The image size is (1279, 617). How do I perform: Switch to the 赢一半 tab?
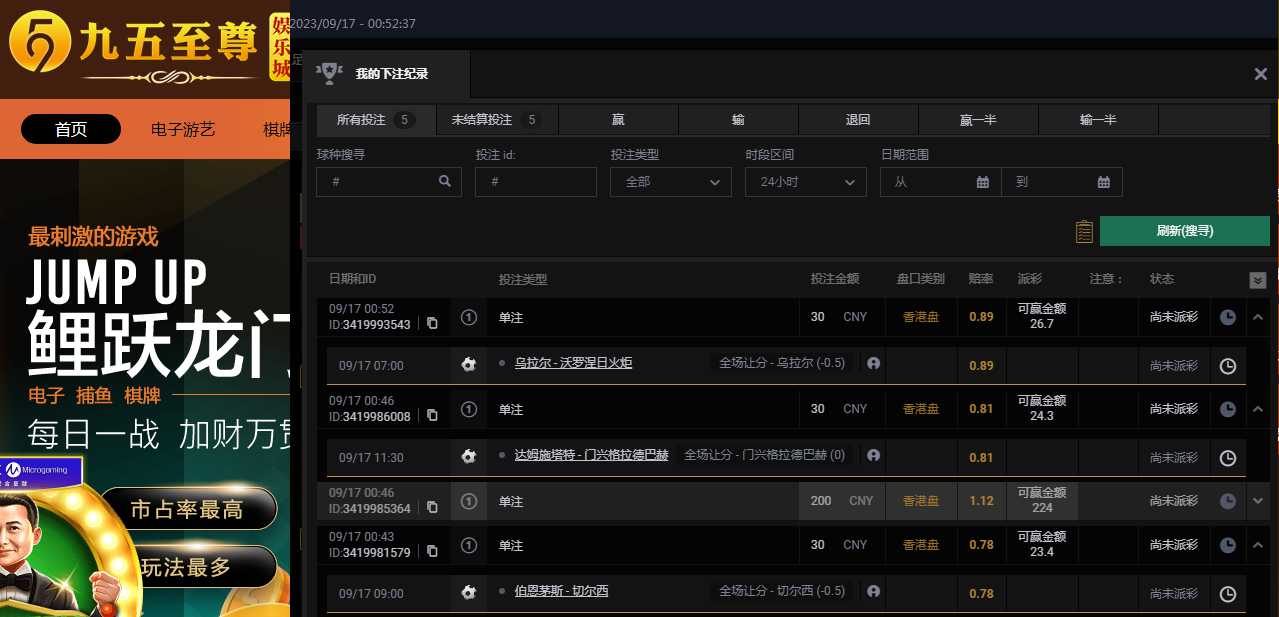pos(978,120)
